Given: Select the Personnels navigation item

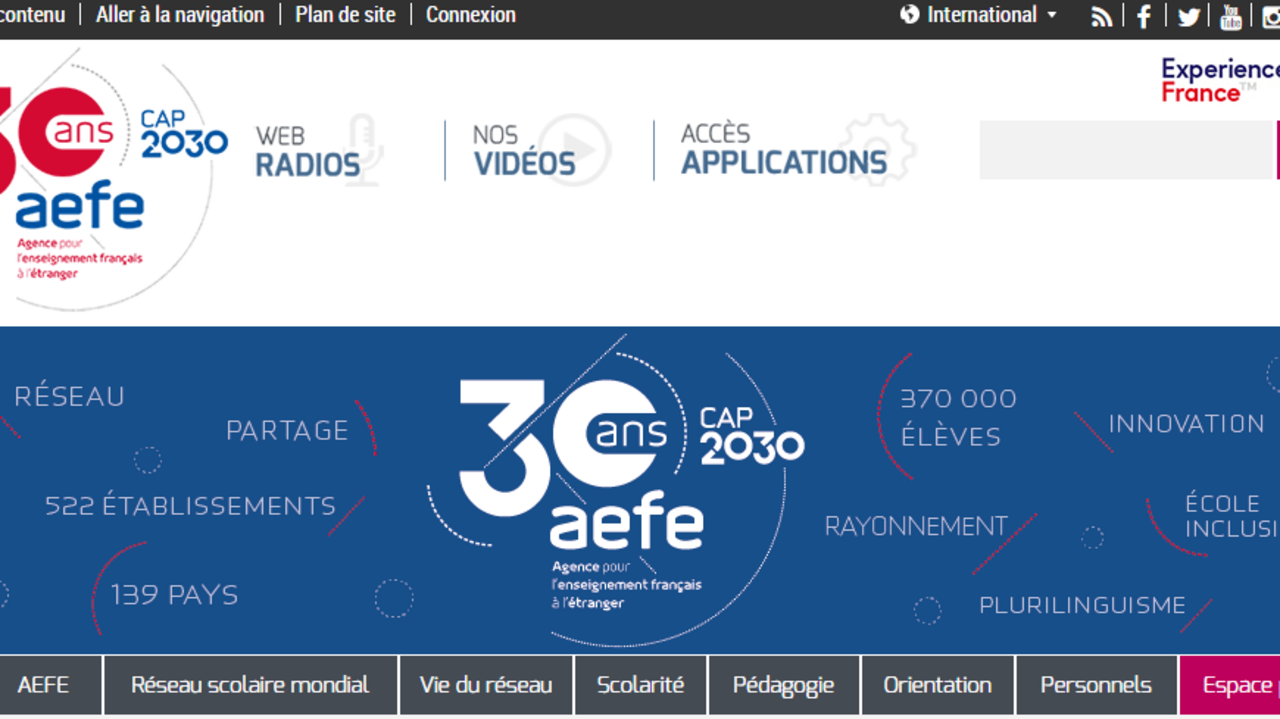Looking at the screenshot, I should pos(1096,685).
